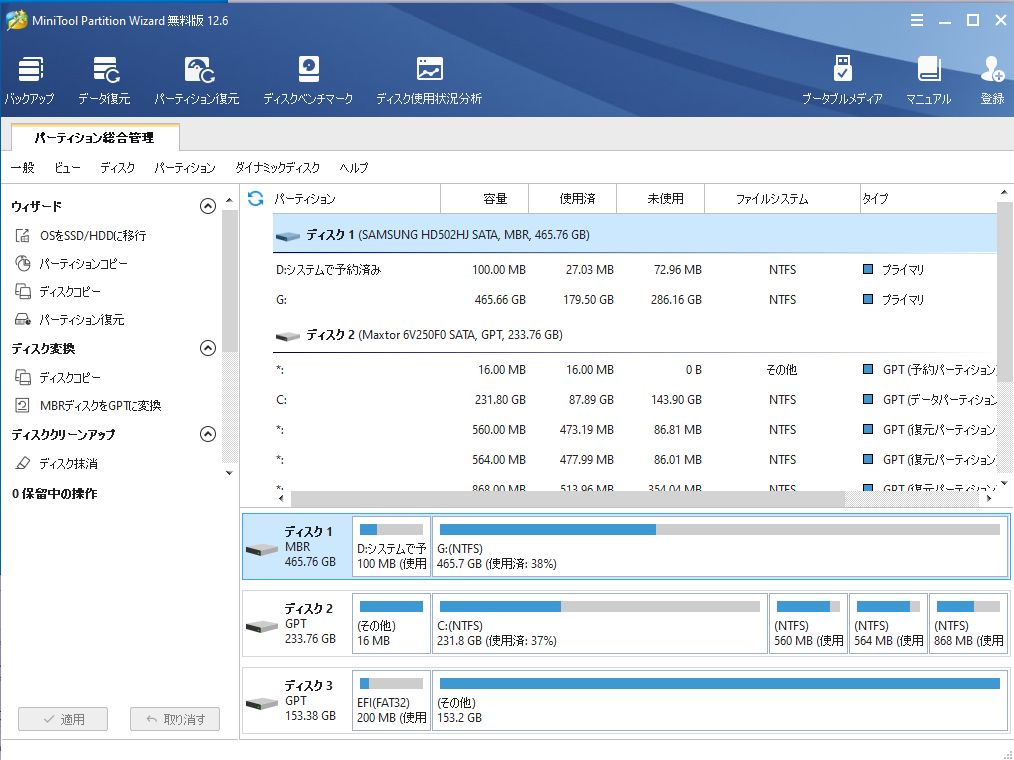Select the 16.00 MB reserved partition row

coord(634,370)
